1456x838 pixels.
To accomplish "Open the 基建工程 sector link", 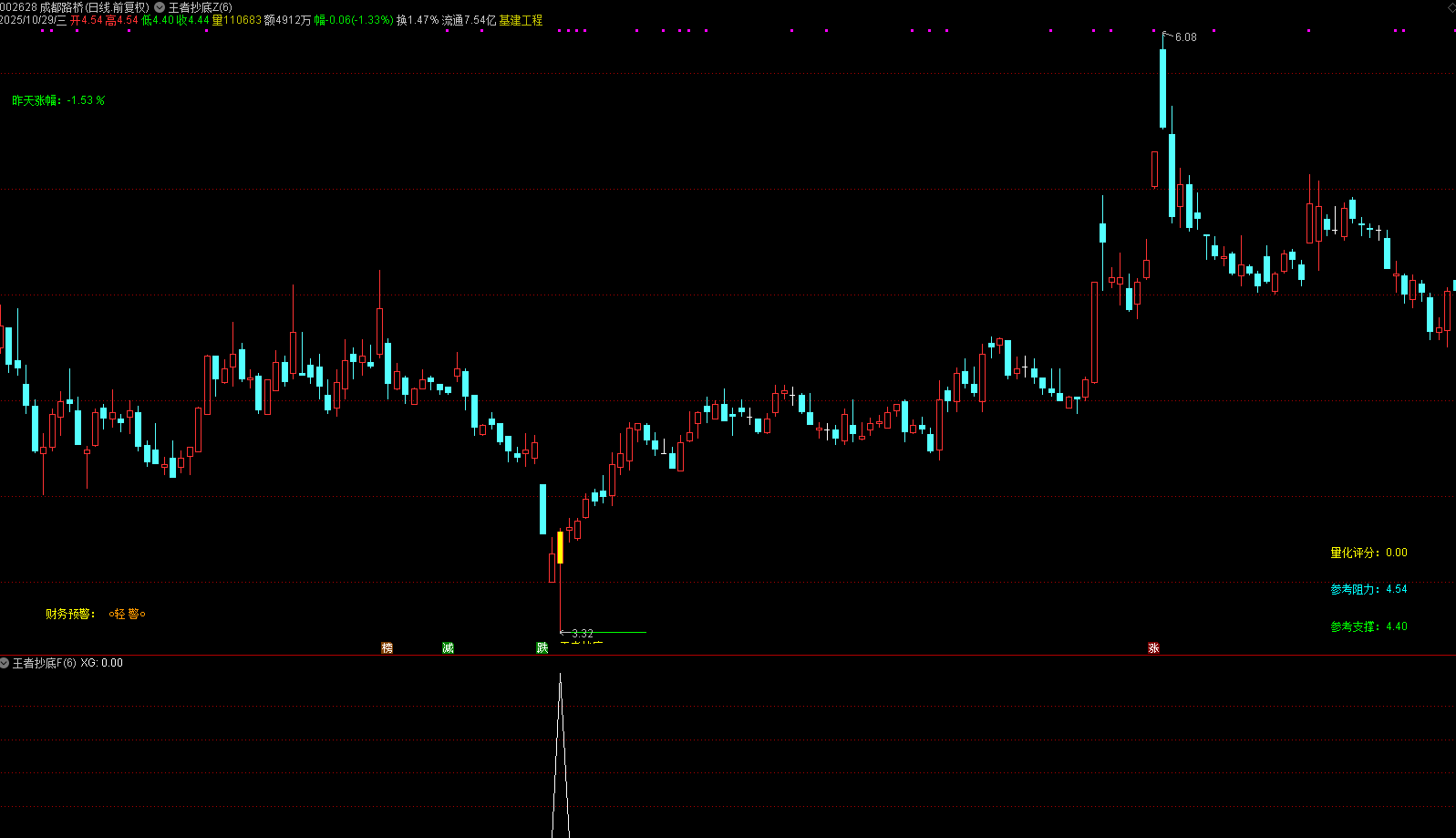I will coord(521,20).
